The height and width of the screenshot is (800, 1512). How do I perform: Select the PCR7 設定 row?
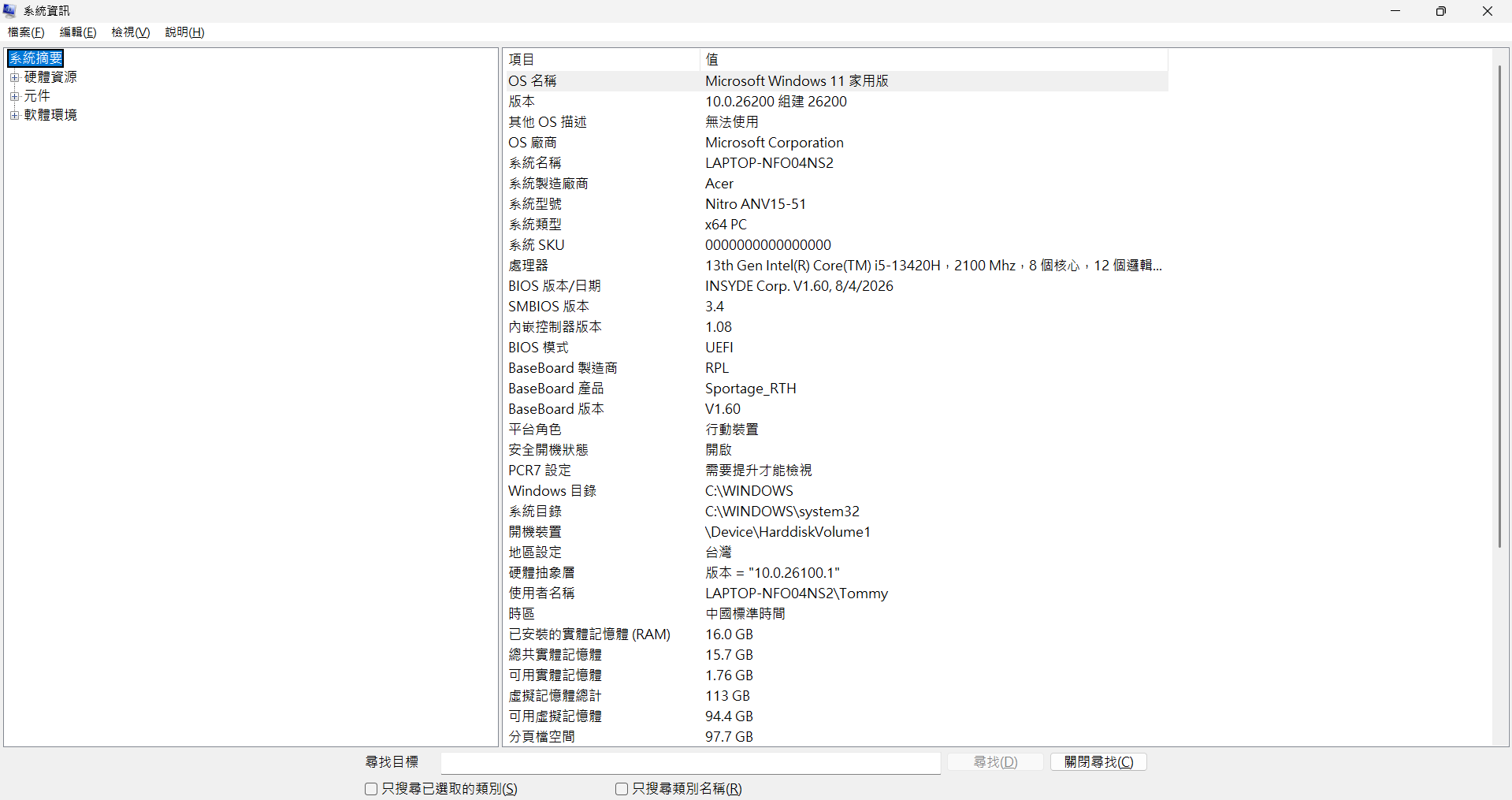pos(835,471)
